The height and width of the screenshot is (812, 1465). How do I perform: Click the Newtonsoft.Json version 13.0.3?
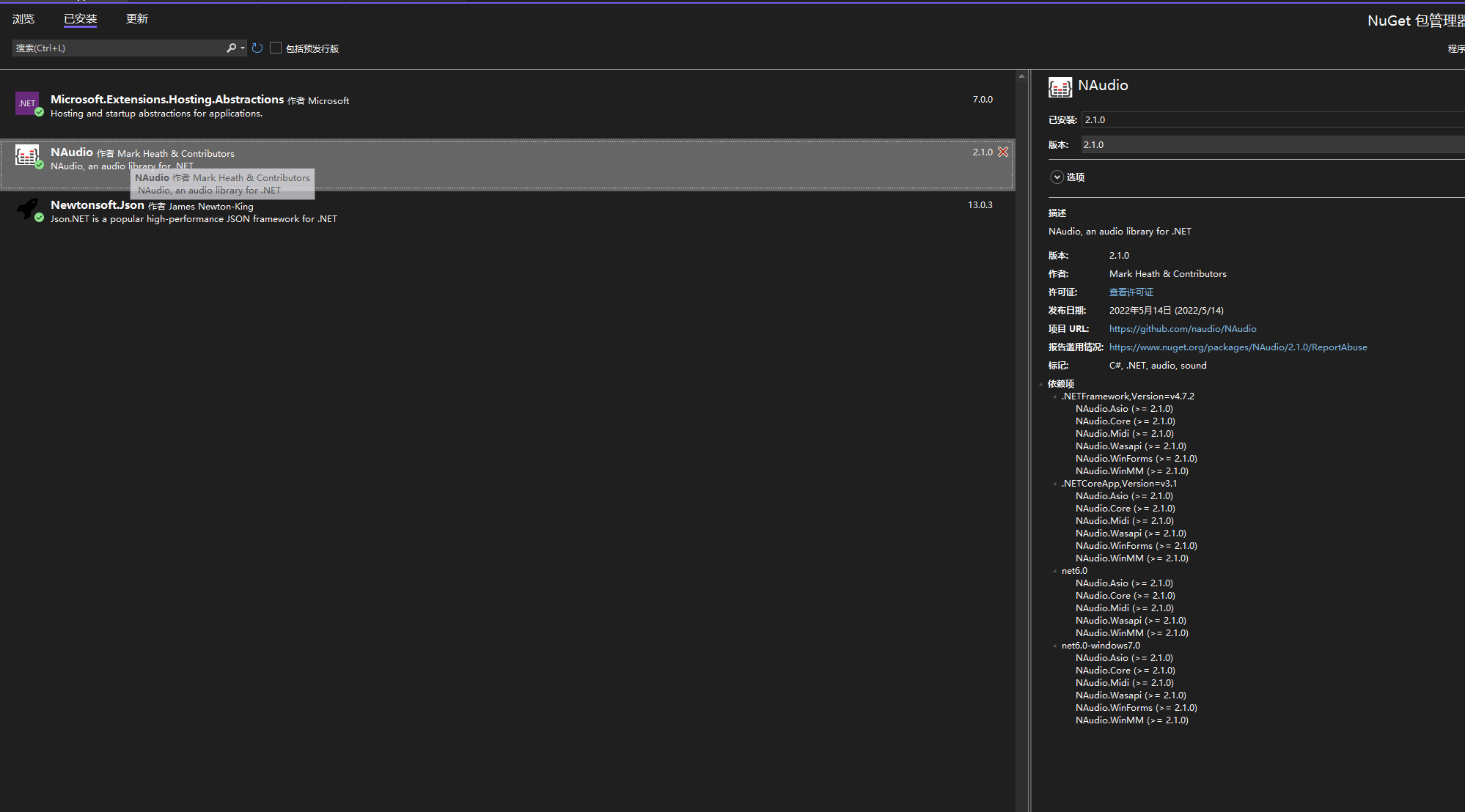980,205
